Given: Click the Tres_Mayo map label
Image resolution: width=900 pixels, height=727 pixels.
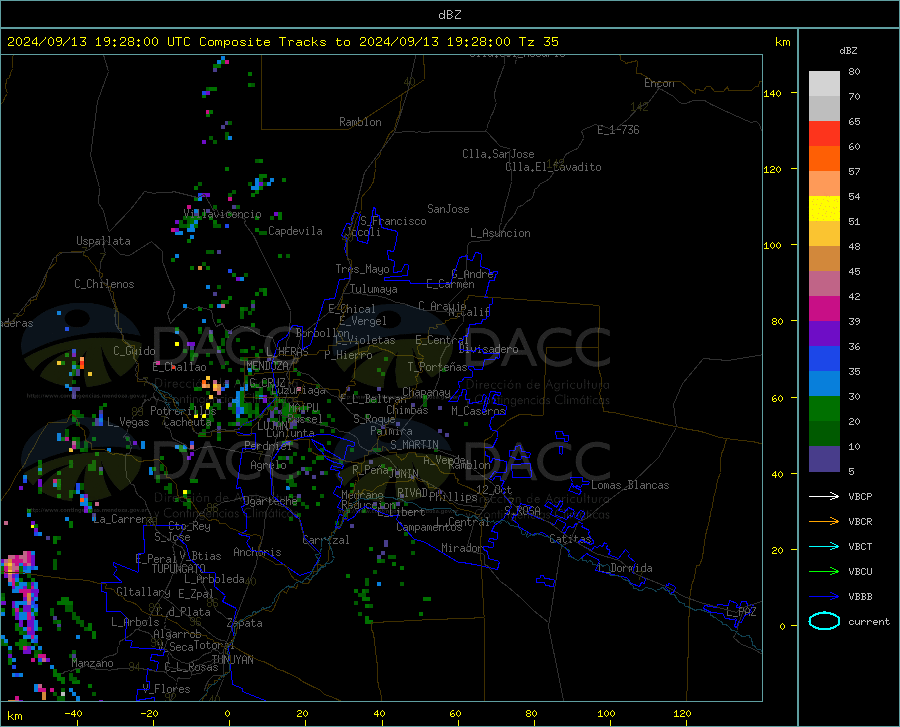Looking at the screenshot, I should (x=362, y=269).
